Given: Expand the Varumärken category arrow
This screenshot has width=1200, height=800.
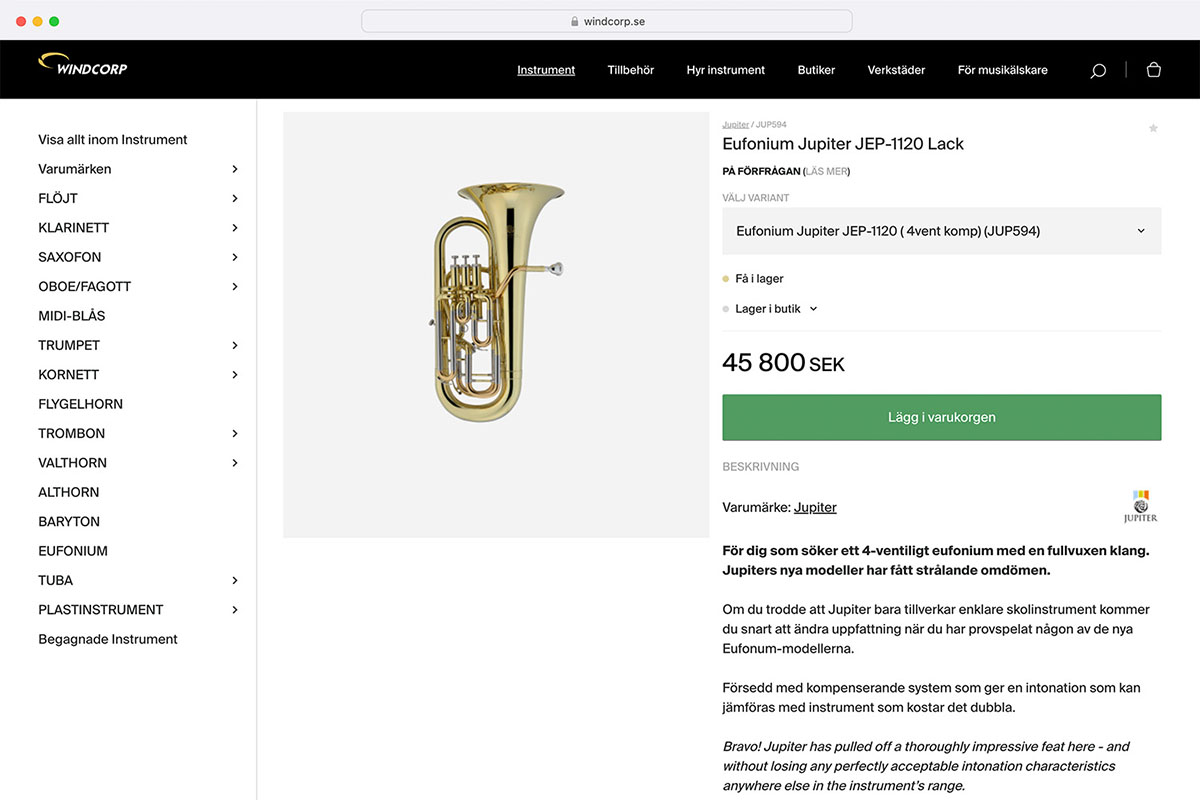Looking at the screenshot, I should coord(235,169).
